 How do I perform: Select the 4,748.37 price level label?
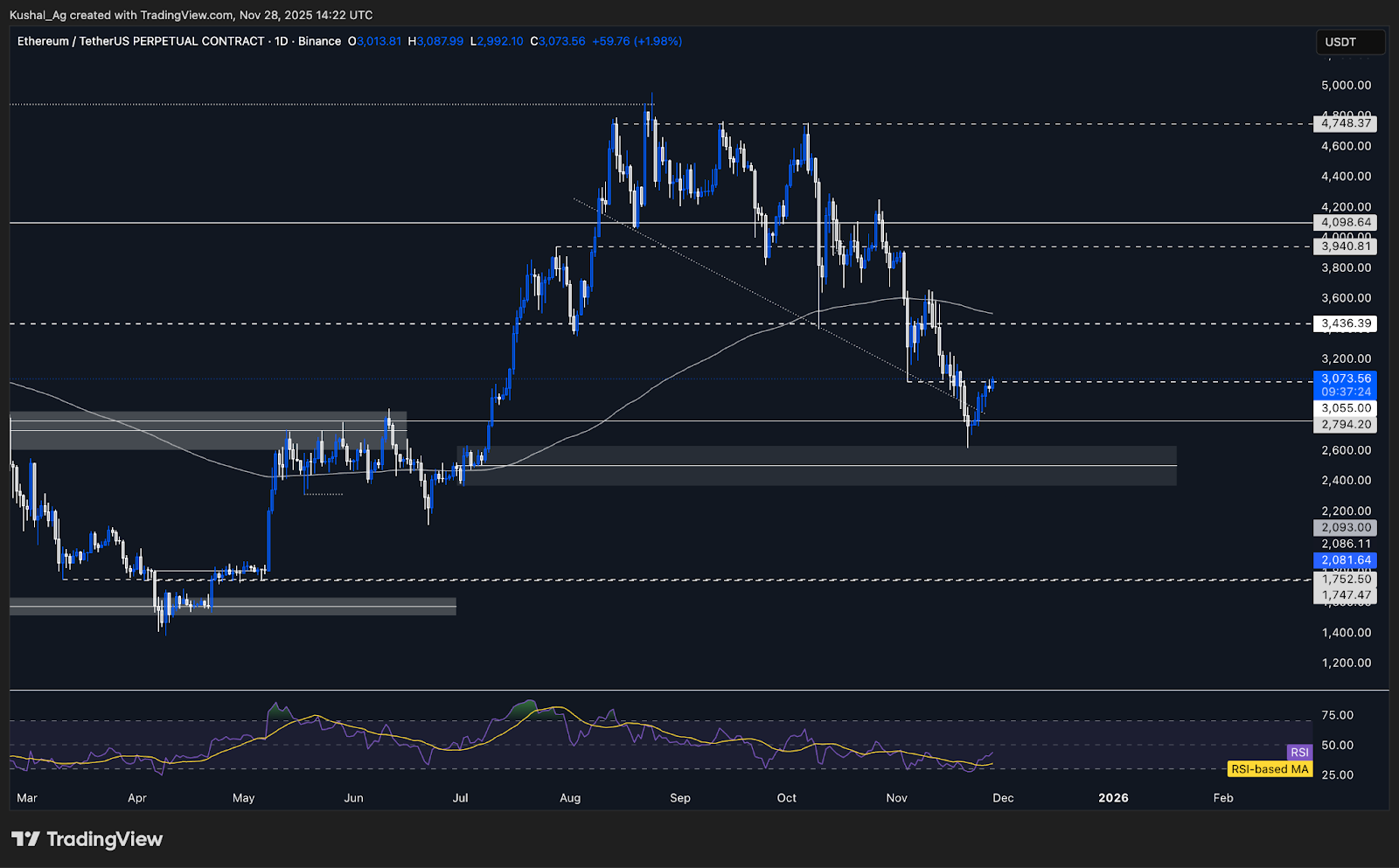pyautogui.click(x=1345, y=123)
